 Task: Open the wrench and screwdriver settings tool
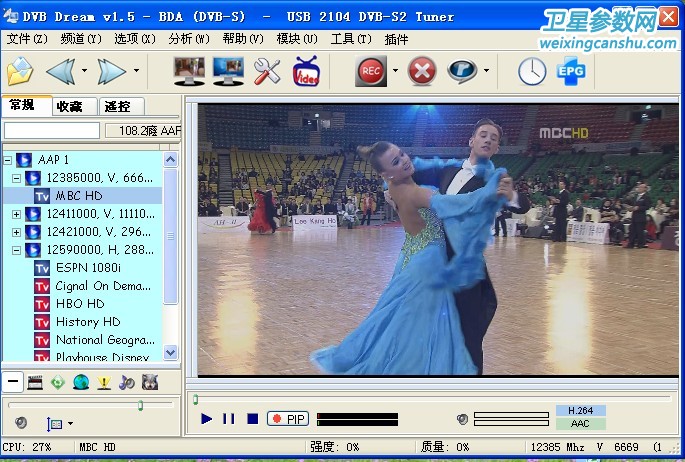tap(267, 71)
